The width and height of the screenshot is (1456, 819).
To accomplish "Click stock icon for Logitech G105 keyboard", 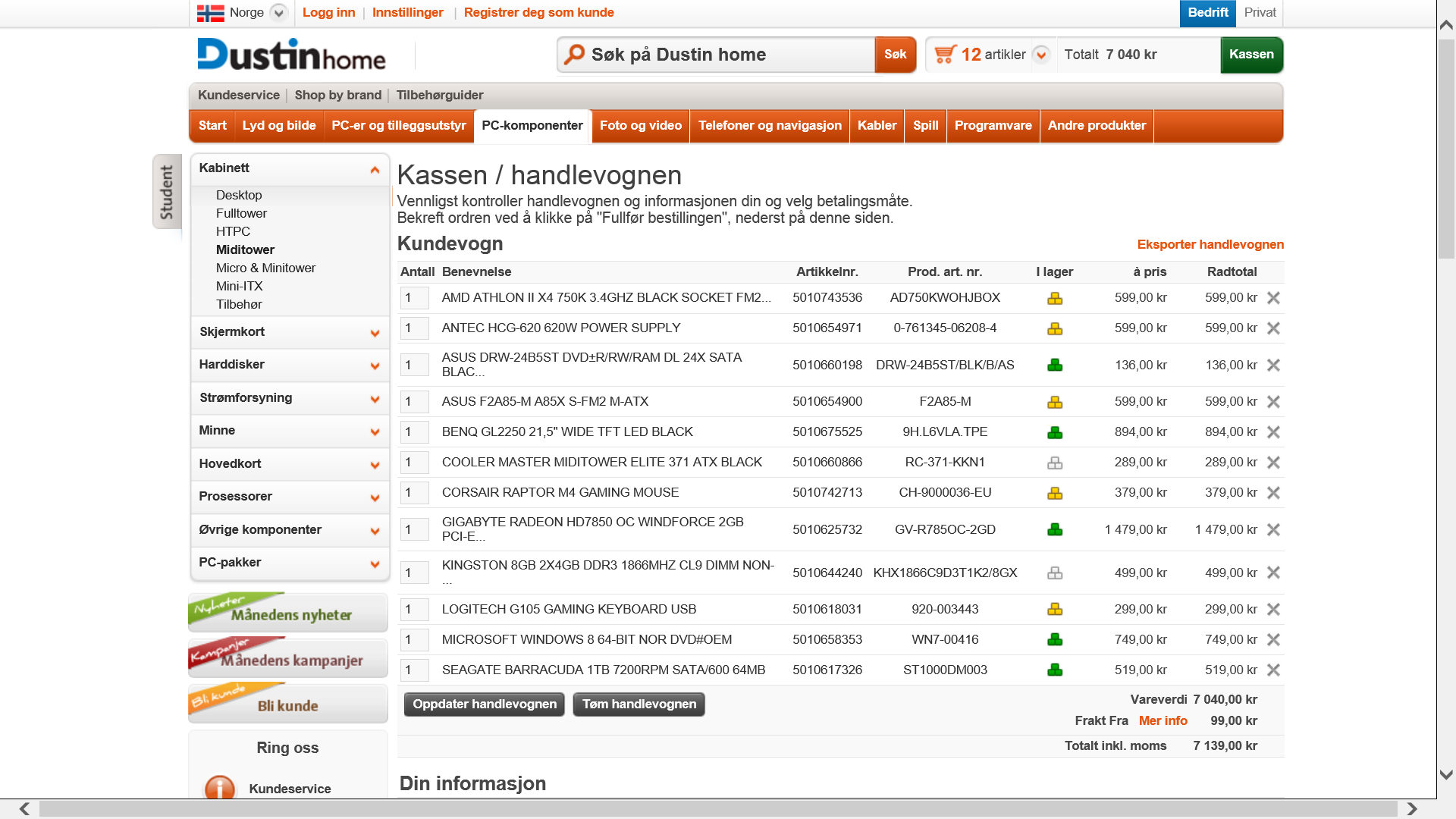I will pyautogui.click(x=1055, y=609).
